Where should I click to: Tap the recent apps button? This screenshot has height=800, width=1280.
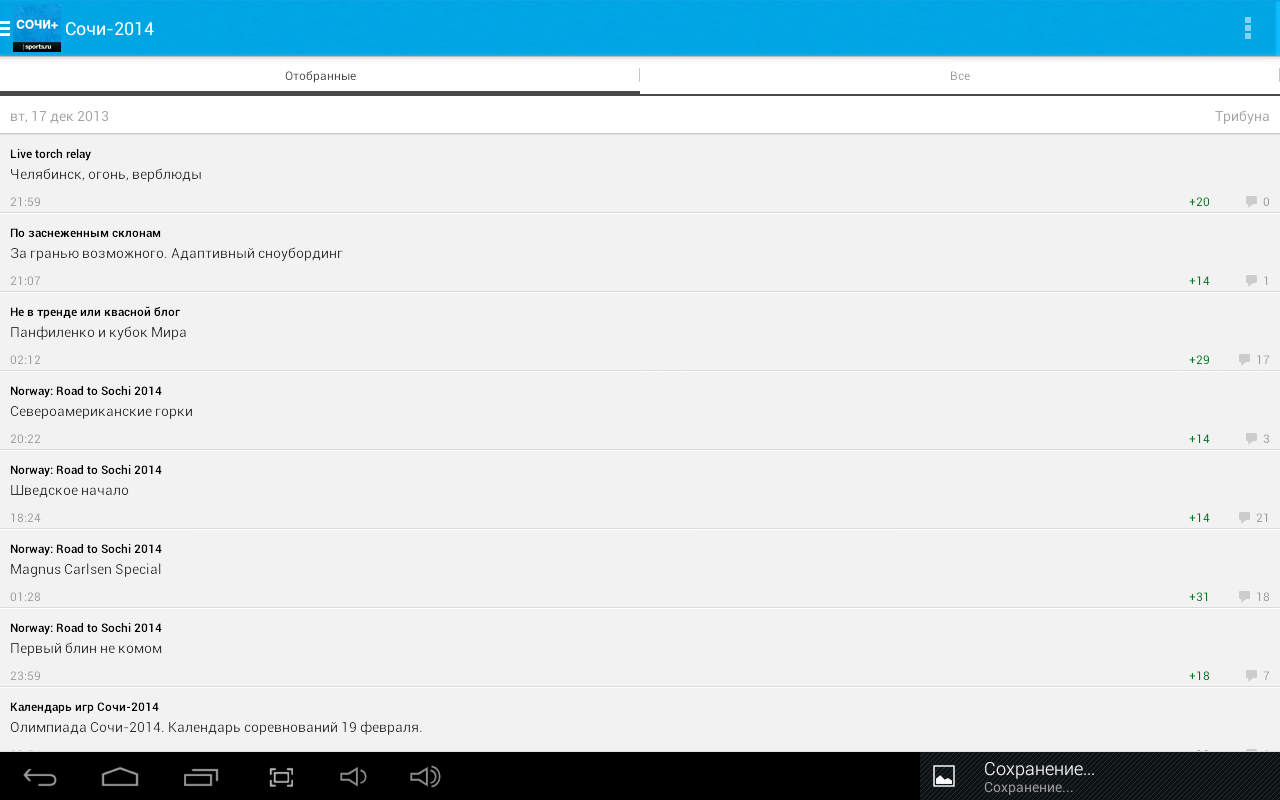[x=201, y=777]
